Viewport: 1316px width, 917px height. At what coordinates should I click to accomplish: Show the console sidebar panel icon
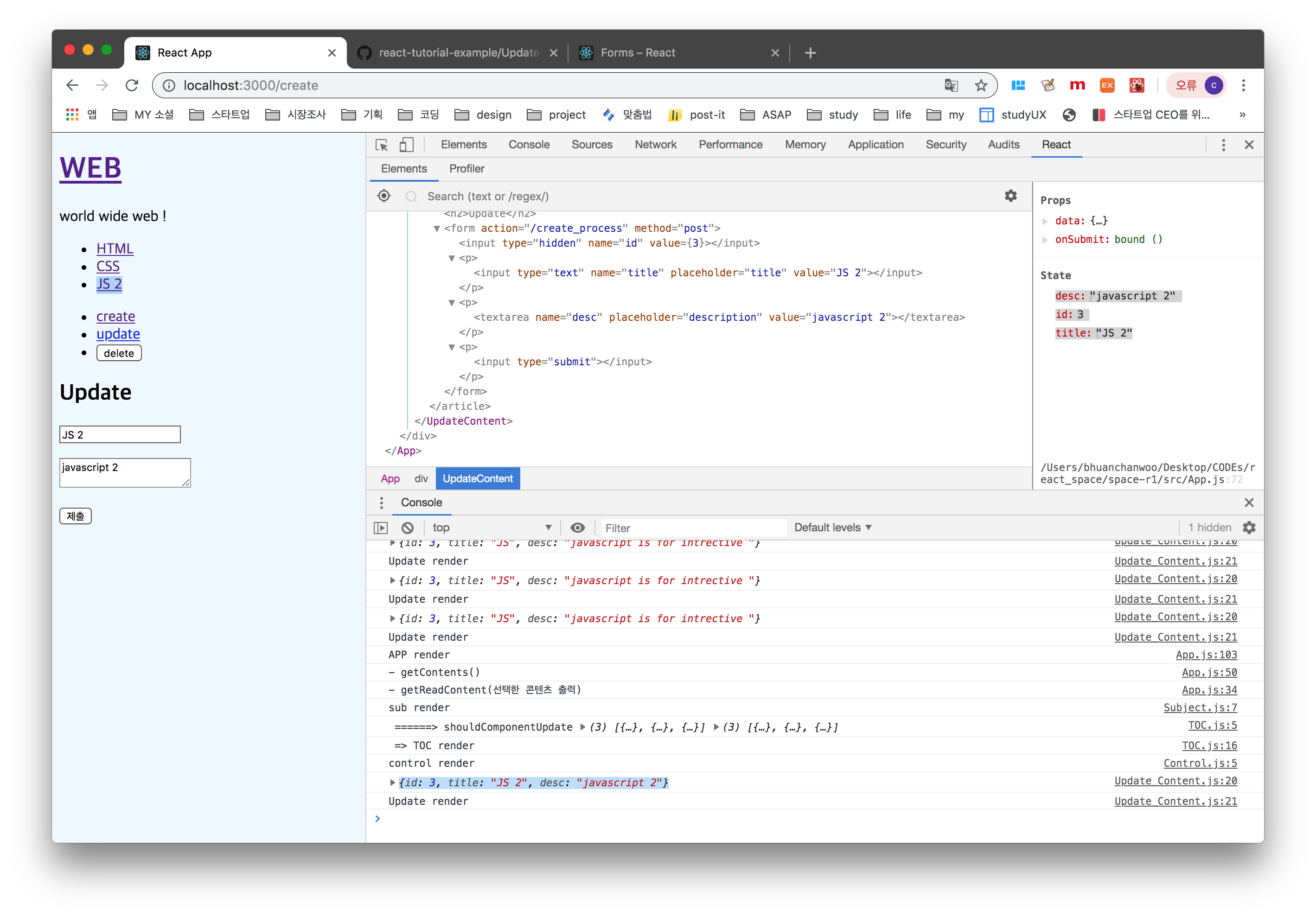(381, 527)
